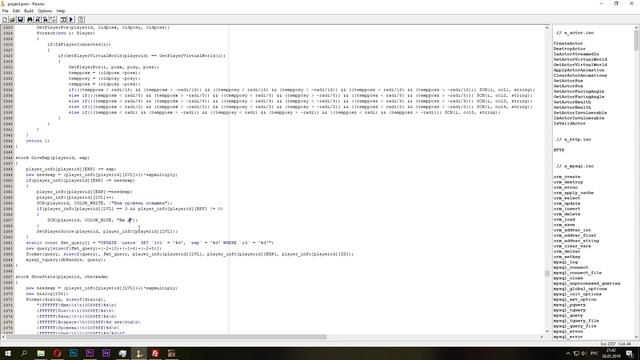Select SetActorInvulnerable in the function list
The width and height of the screenshot is (640, 360).
(580, 113)
